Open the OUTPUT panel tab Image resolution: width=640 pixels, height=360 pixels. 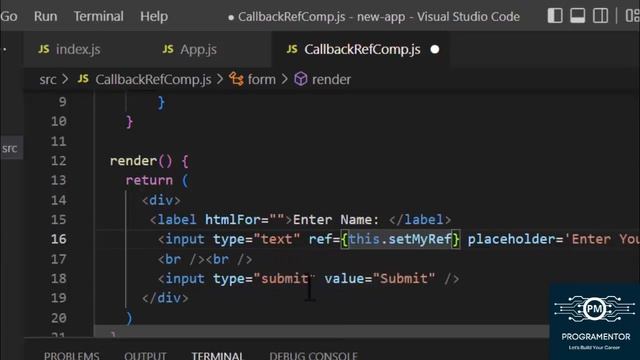[145, 356]
